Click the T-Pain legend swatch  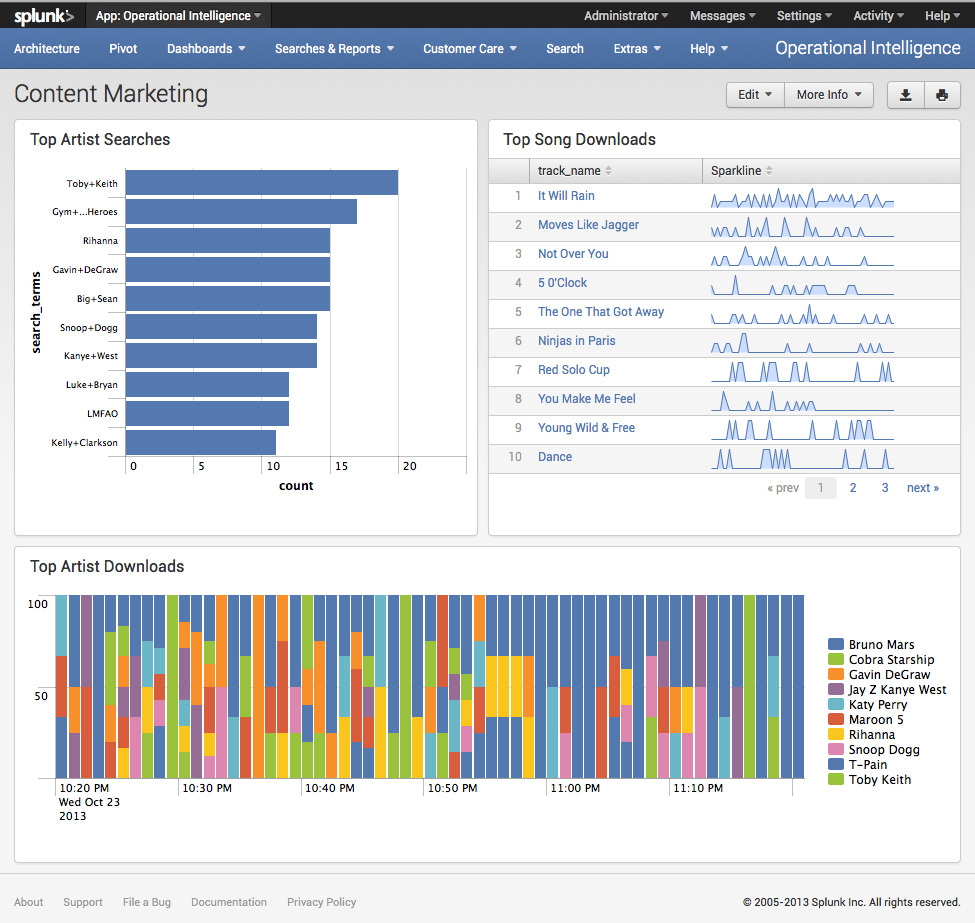point(836,764)
